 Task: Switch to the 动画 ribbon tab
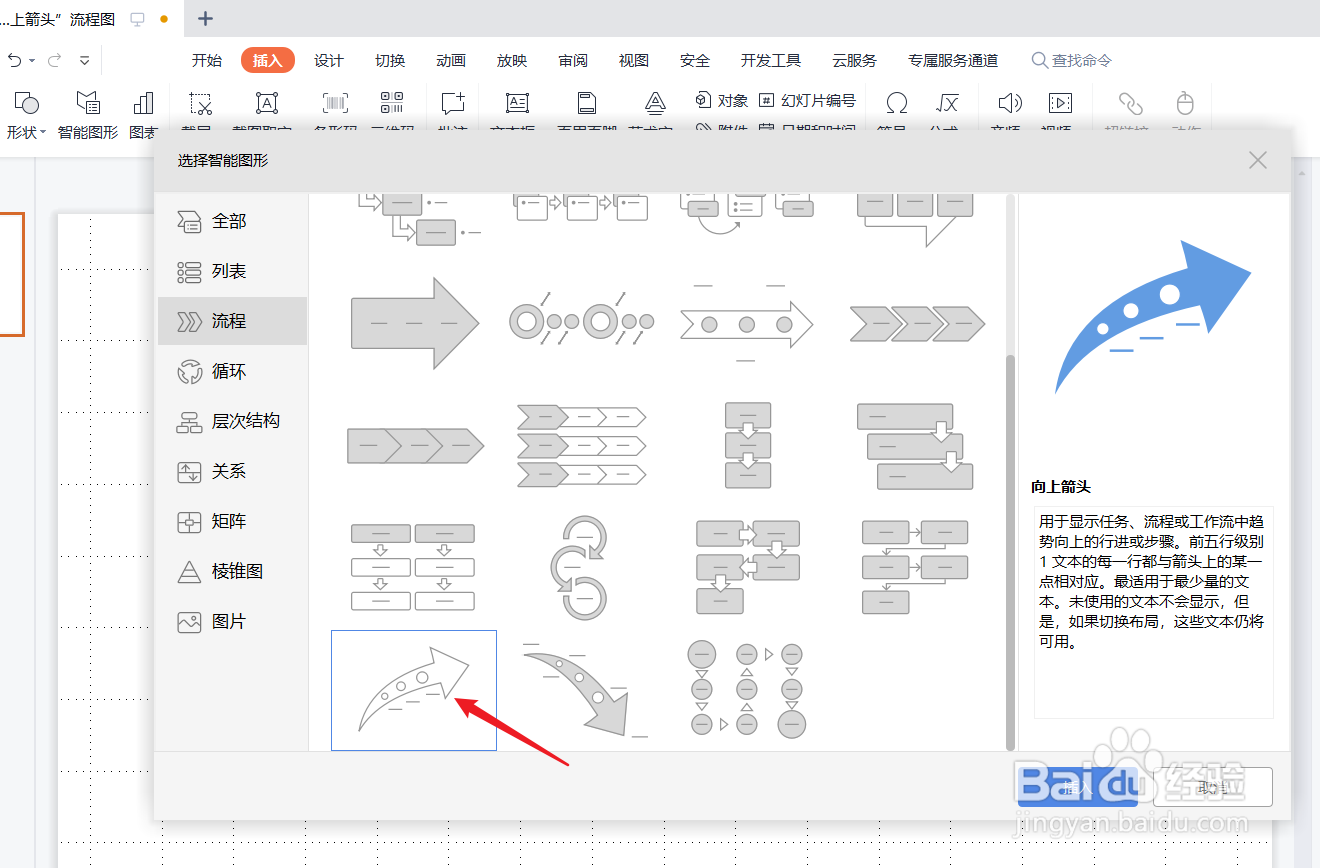(451, 60)
